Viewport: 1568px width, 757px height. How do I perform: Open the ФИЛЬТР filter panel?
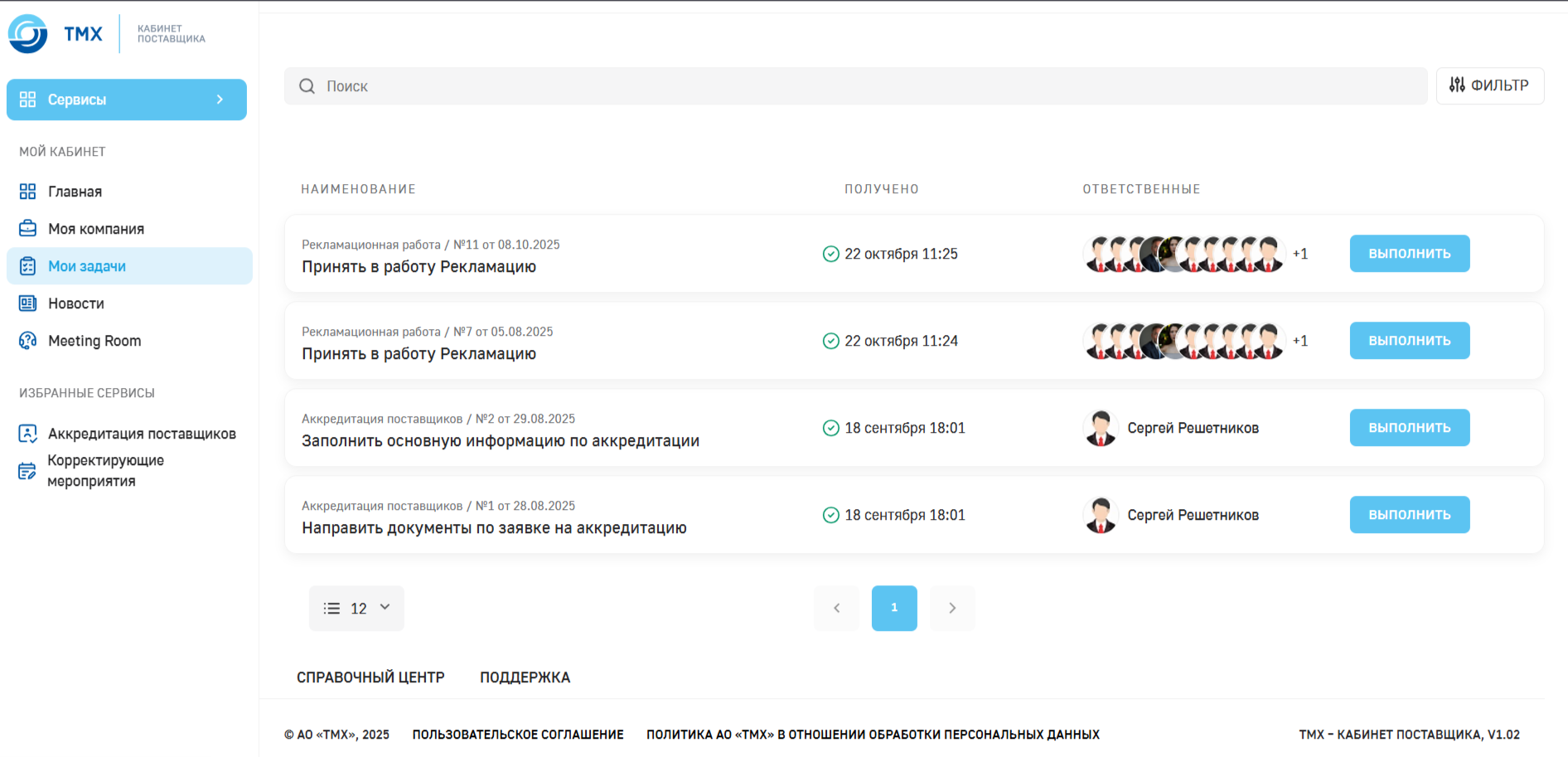click(x=1489, y=85)
